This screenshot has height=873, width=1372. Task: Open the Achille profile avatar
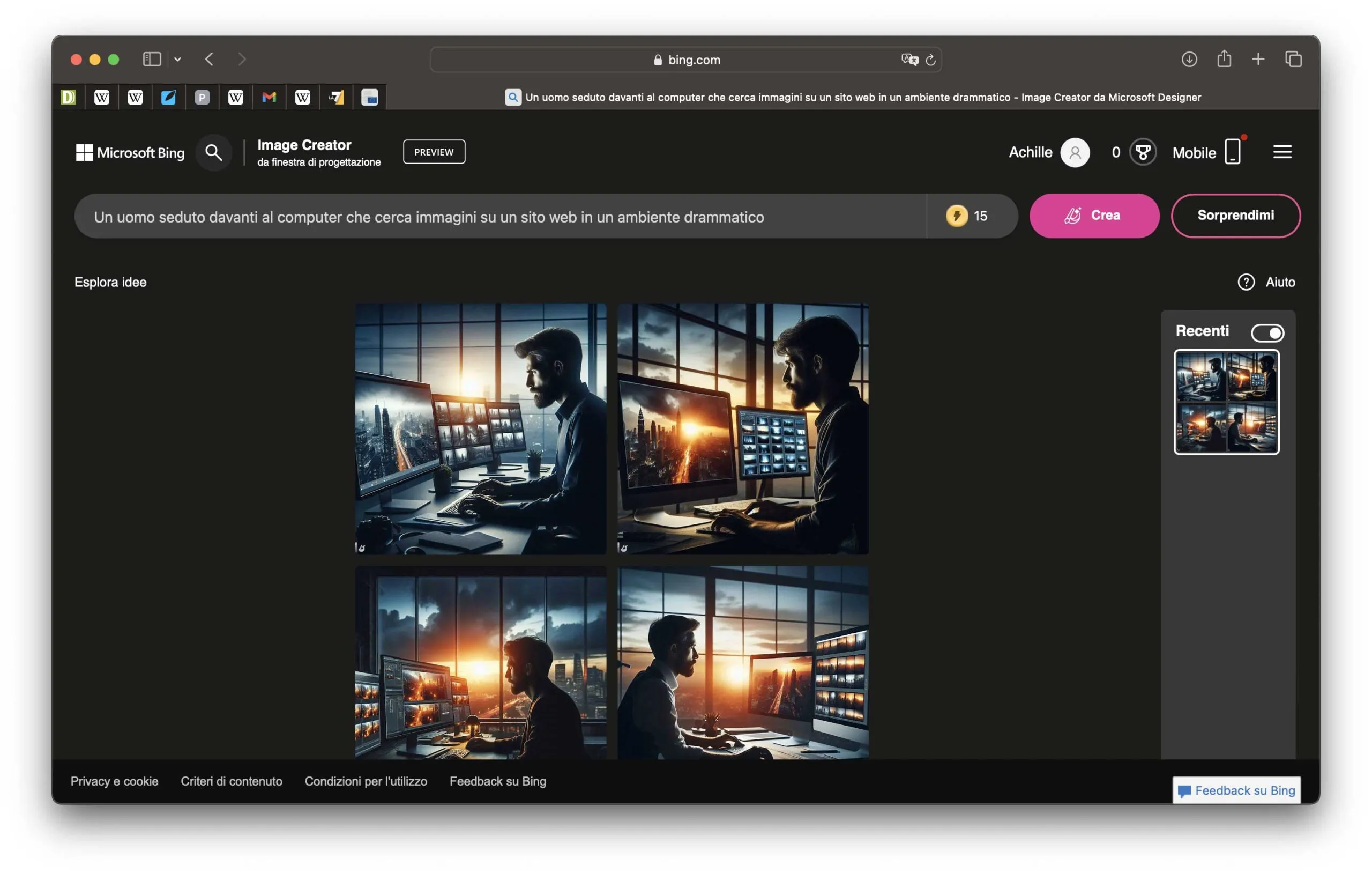coord(1075,152)
